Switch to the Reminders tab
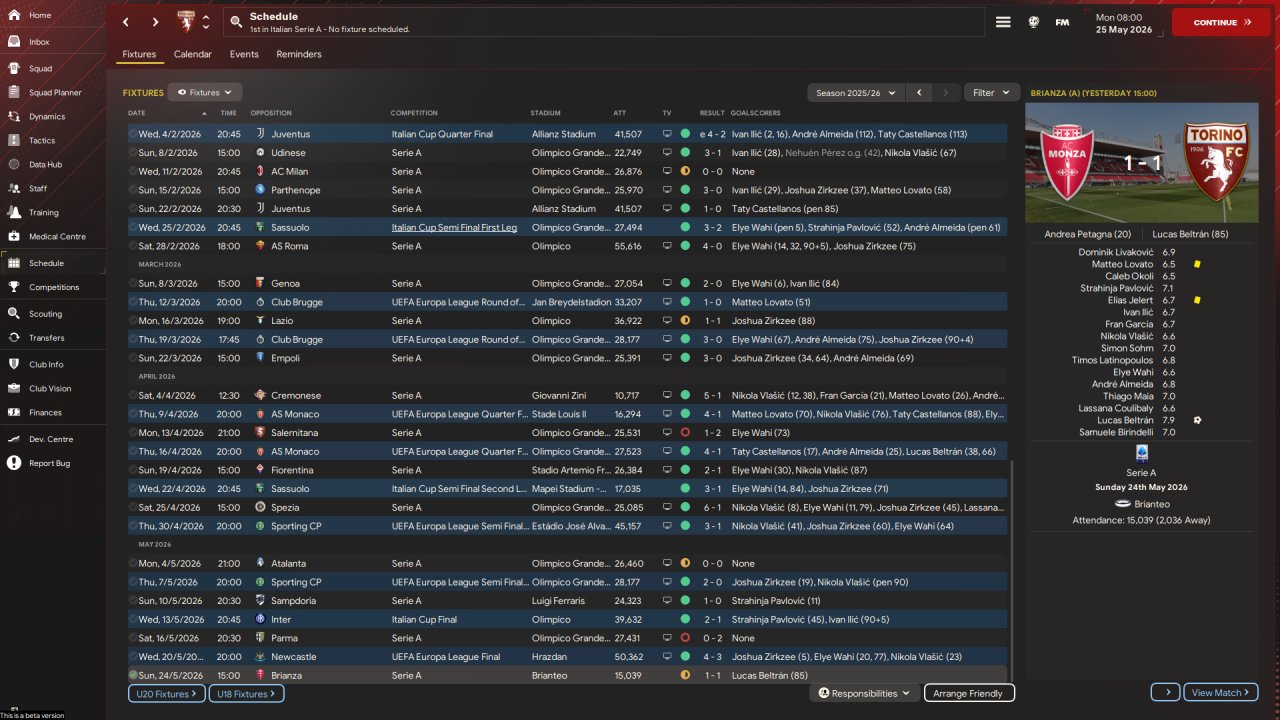Image resolution: width=1280 pixels, height=720 pixels. point(299,54)
